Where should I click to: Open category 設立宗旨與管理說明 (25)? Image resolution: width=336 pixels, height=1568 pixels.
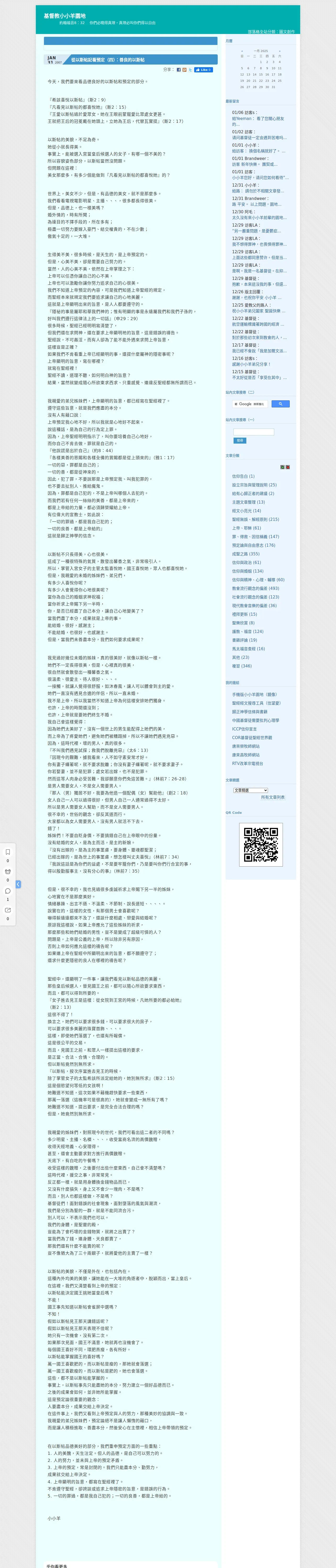[254, 485]
